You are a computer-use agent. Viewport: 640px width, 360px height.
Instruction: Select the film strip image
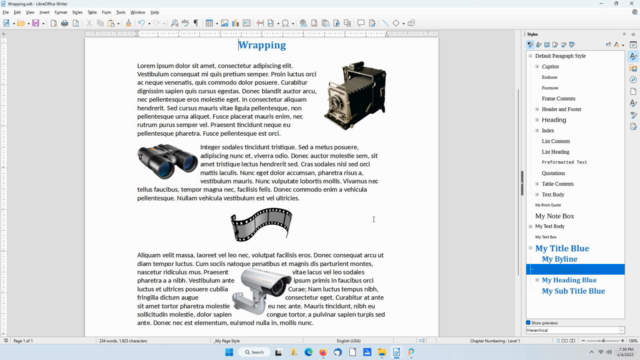pos(261,224)
